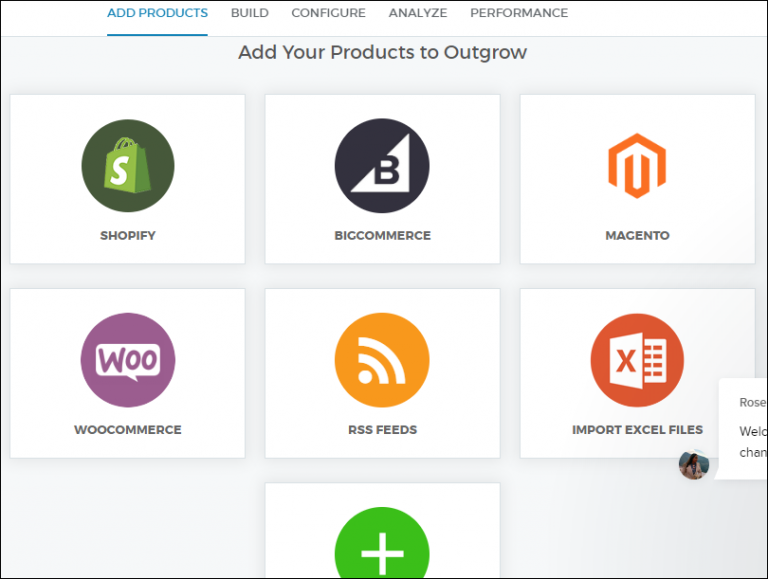
Task: Open chat via the agent avatar
Action: coord(693,464)
